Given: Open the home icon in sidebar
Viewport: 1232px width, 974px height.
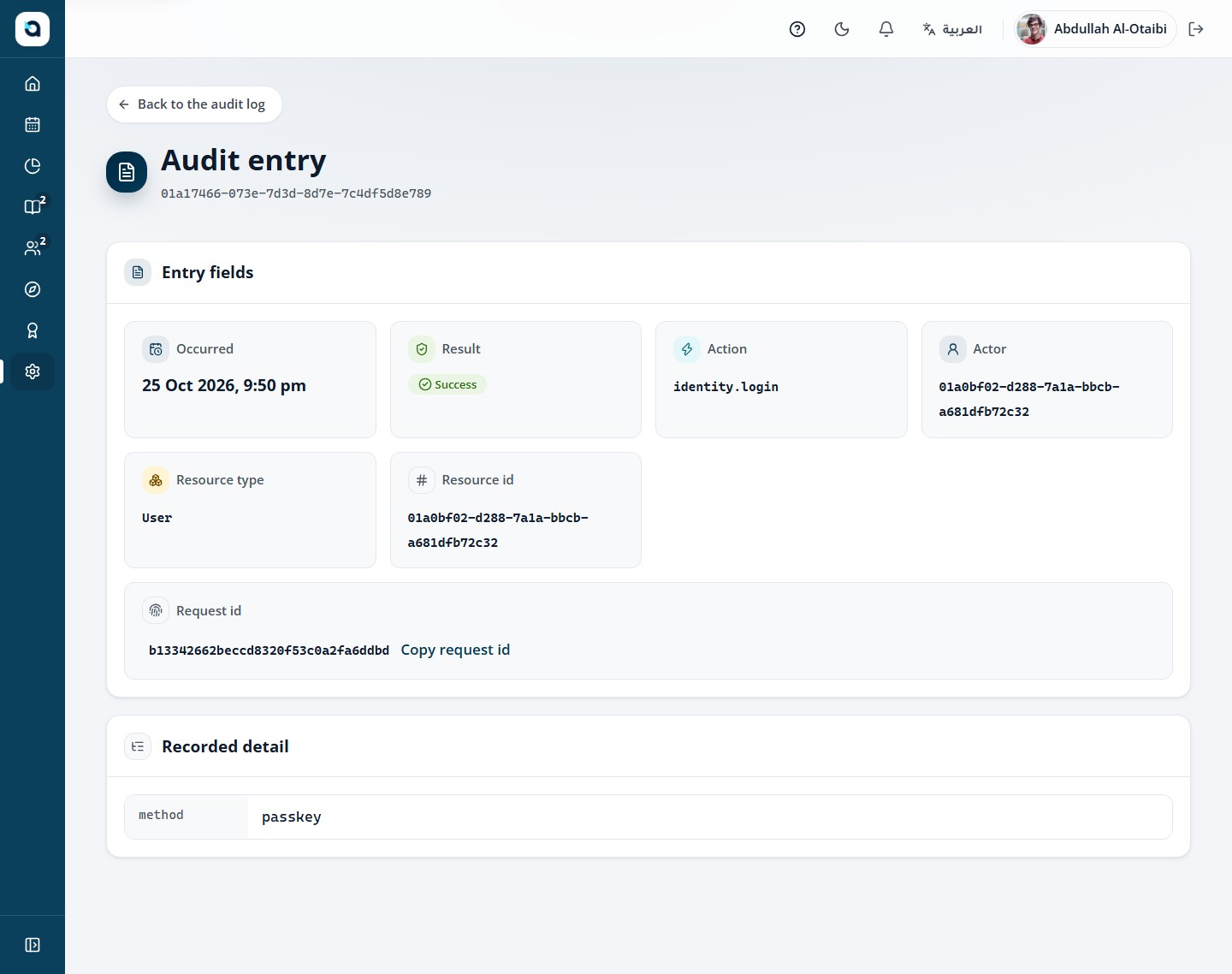Looking at the screenshot, I should (x=33, y=84).
